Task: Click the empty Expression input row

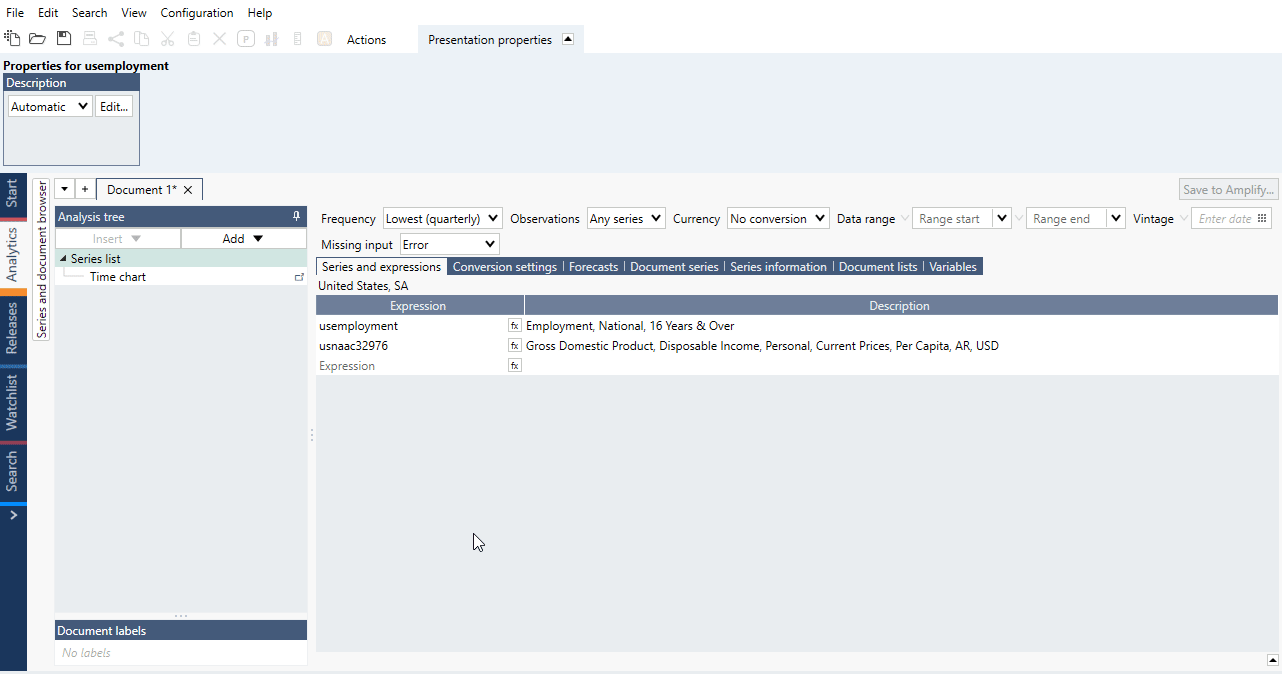Action: click(x=410, y=366)
